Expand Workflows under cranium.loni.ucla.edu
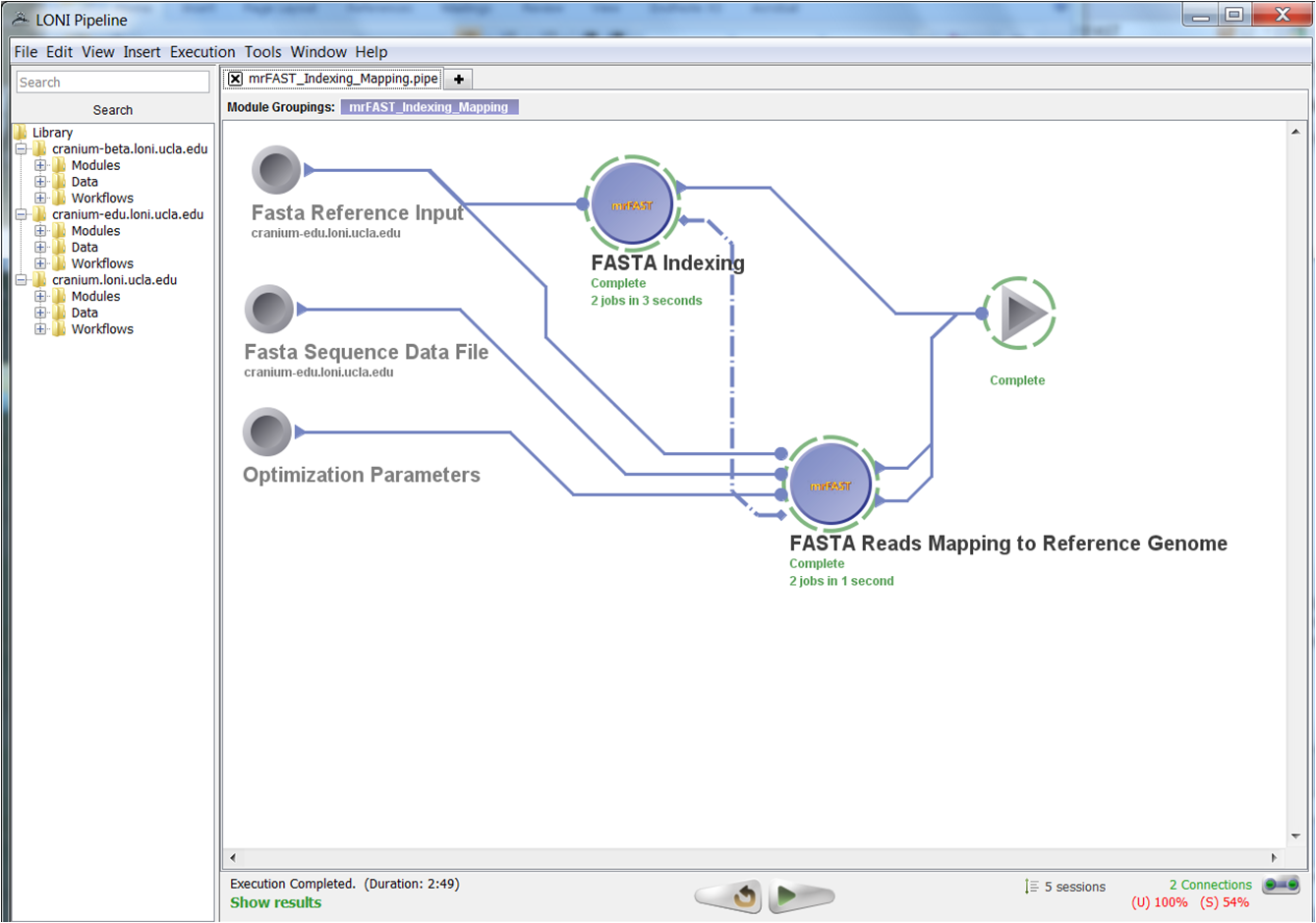Viewport: 1316px width, 923px height. 40,329
